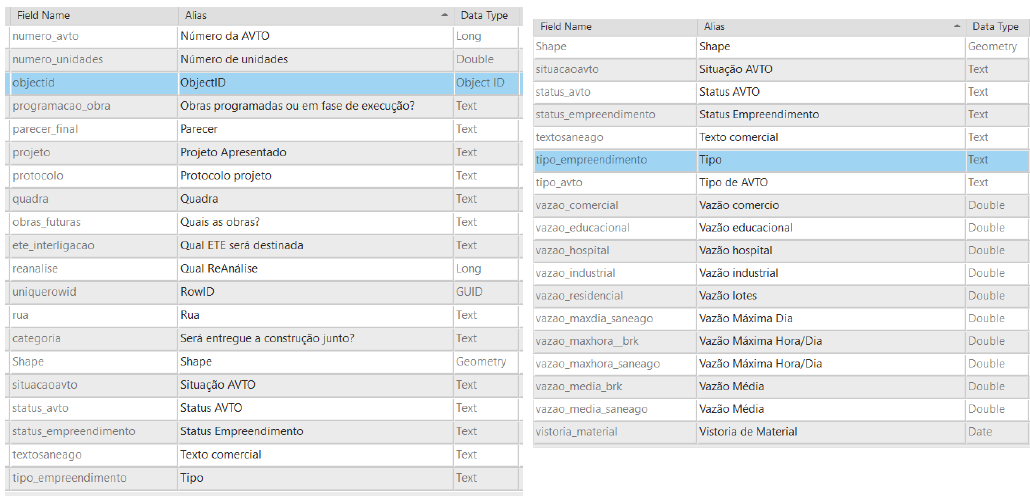Open Data Type cell for numero_avto row

coord(486,37)
